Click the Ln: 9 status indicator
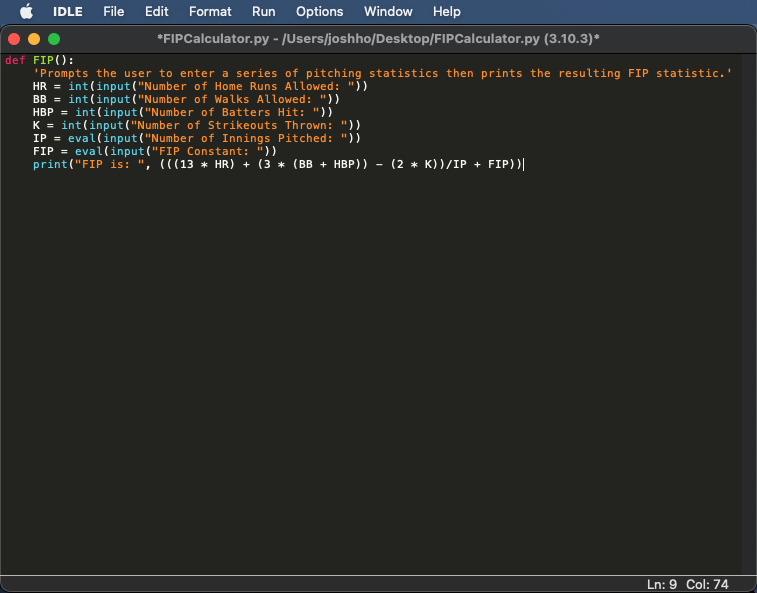The width and height of the screenshot is (757, 593). [662, 585]
